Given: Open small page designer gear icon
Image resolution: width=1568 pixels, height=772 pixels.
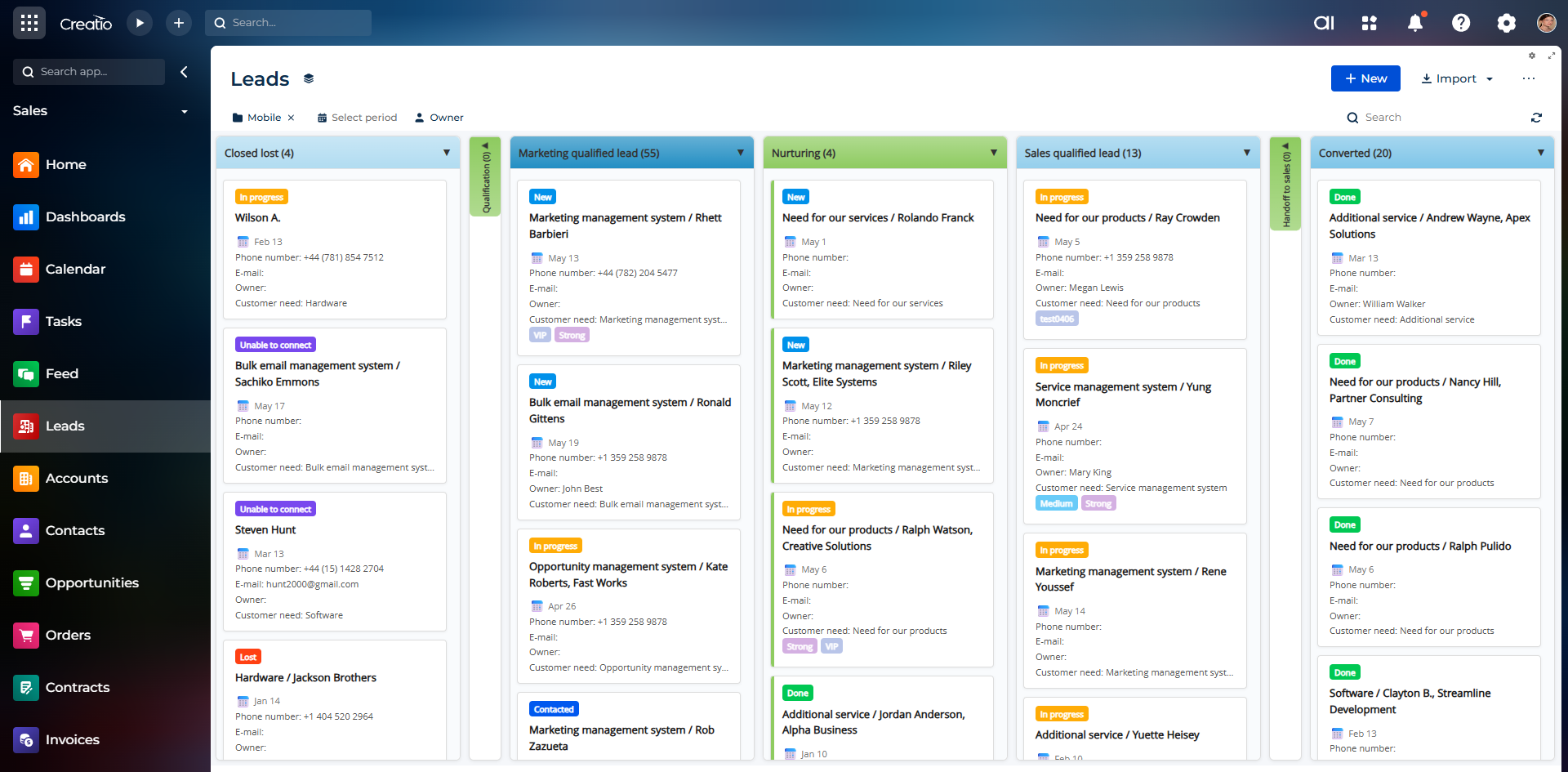Looking at the screenshot, I should [x=1532, y=56].
